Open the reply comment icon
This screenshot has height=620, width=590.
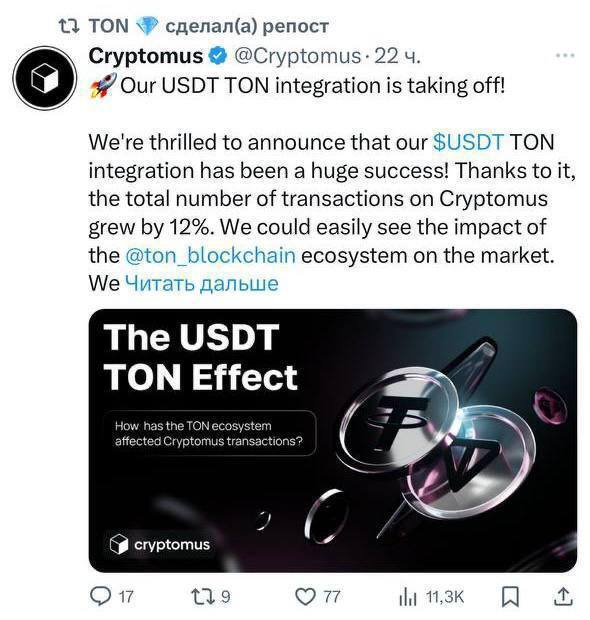[x=100, y=596]
